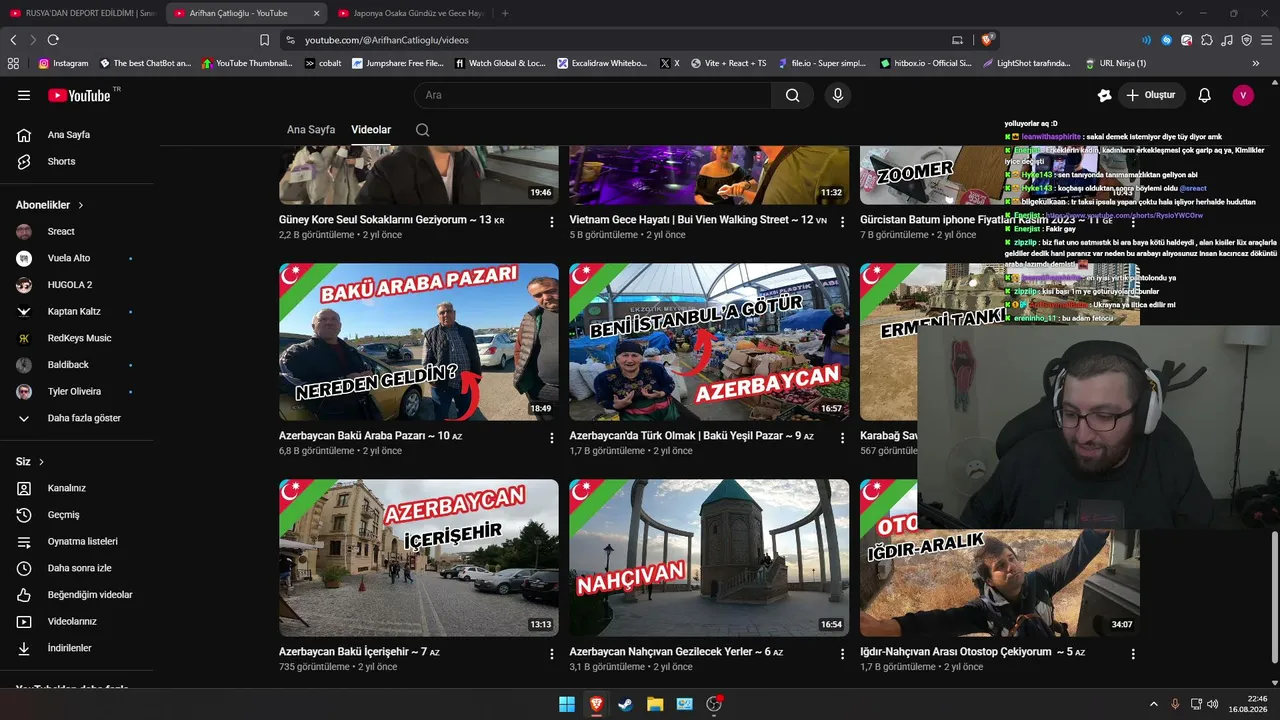The width and height of the screenshot is (1280, 720).
Task: Open Steam from the taskbar
Action: (x=626, y=704)
